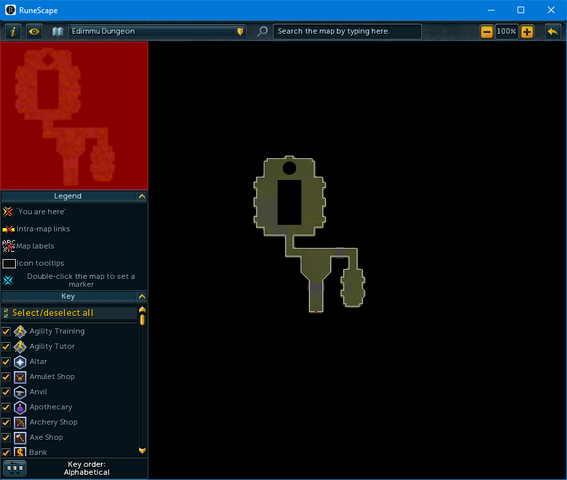Collapse the Key section
567x480 pixels.
[142, 297]
